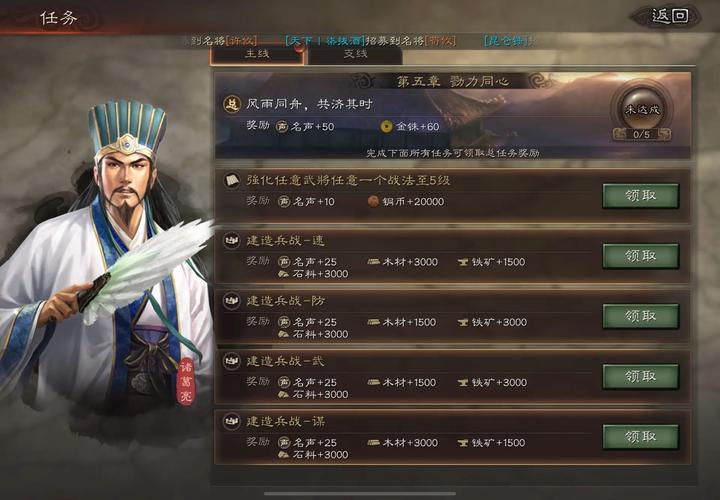Click building icon next to 建造兵战-速
The height and width of the screenshot is (500, 720).
click(232, 241)
